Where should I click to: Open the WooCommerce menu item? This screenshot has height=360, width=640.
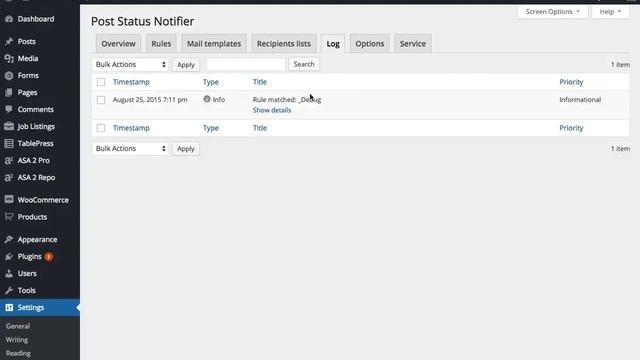point(40,200)
